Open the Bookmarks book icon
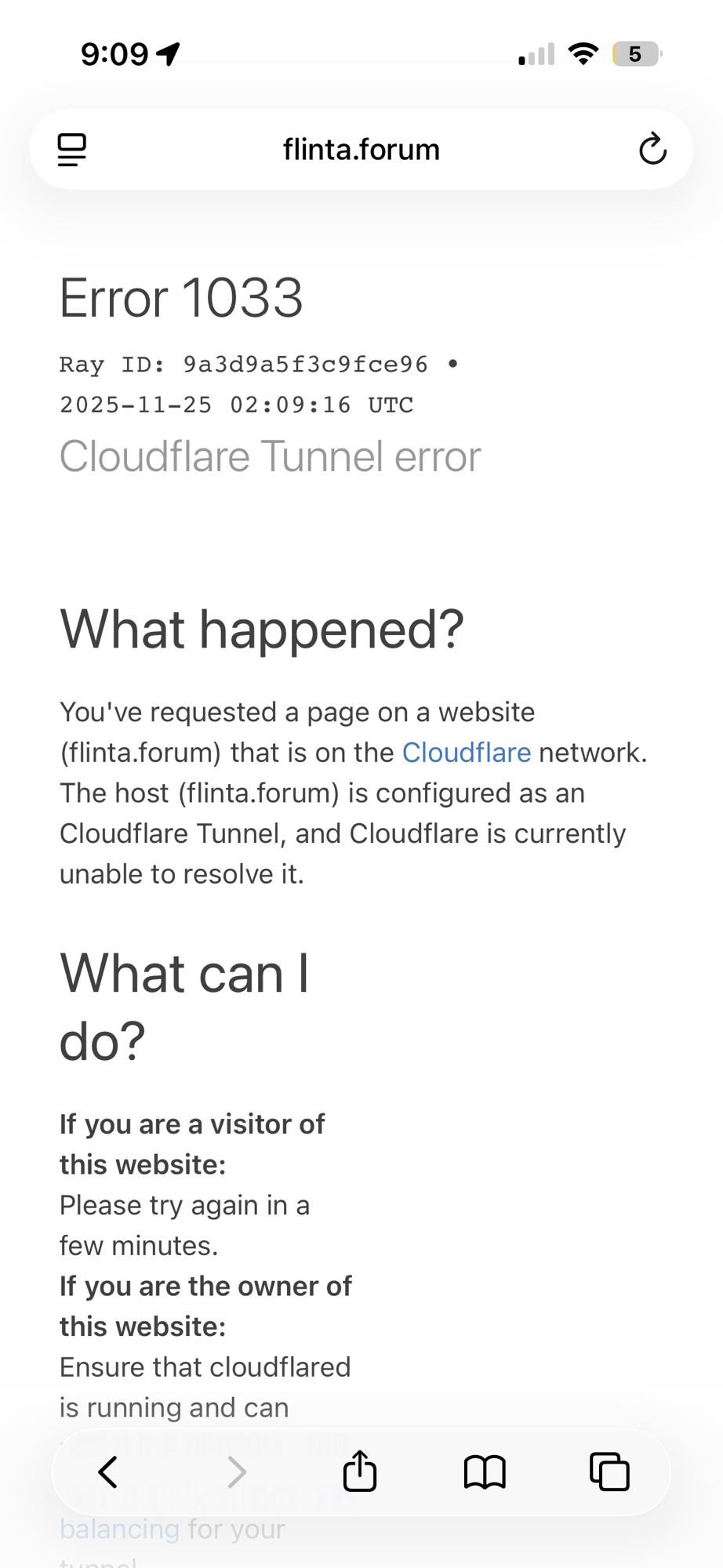The height and width of the screenshot is (1568, 723). click(485, 1472)
